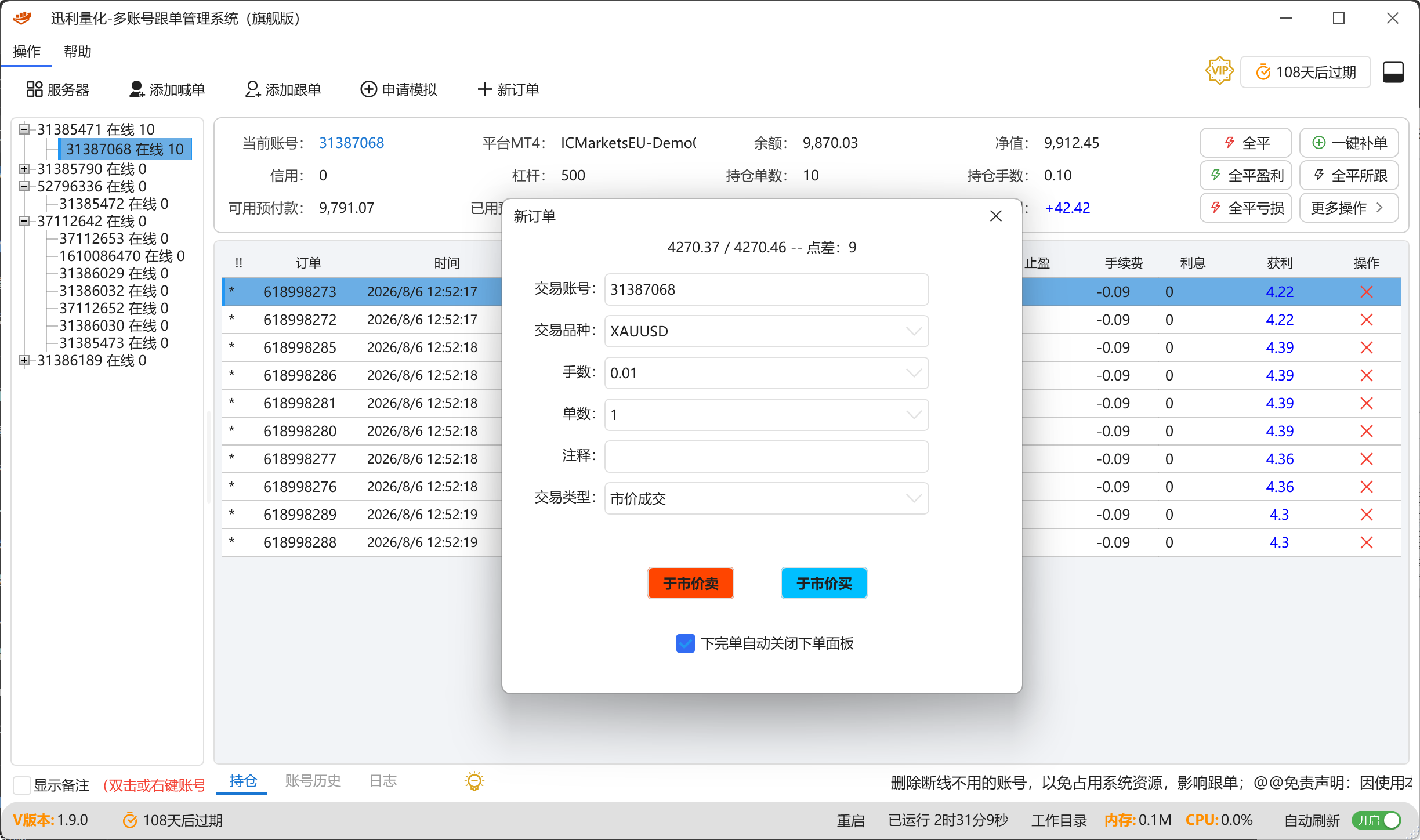Close order 618998280 with red X
1420x840 pixels.
1366,431
